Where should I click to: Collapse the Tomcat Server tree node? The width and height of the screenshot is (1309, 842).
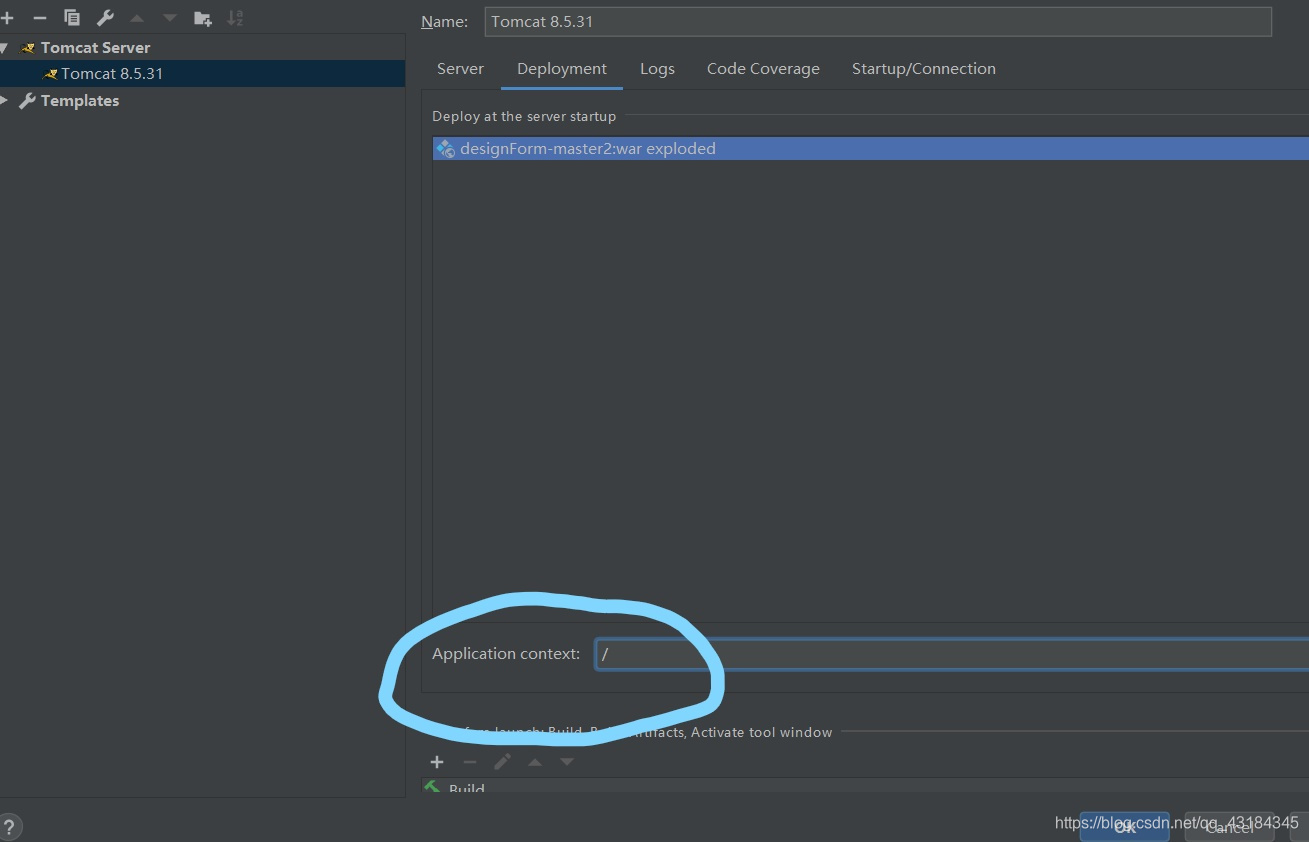point(5,47)
